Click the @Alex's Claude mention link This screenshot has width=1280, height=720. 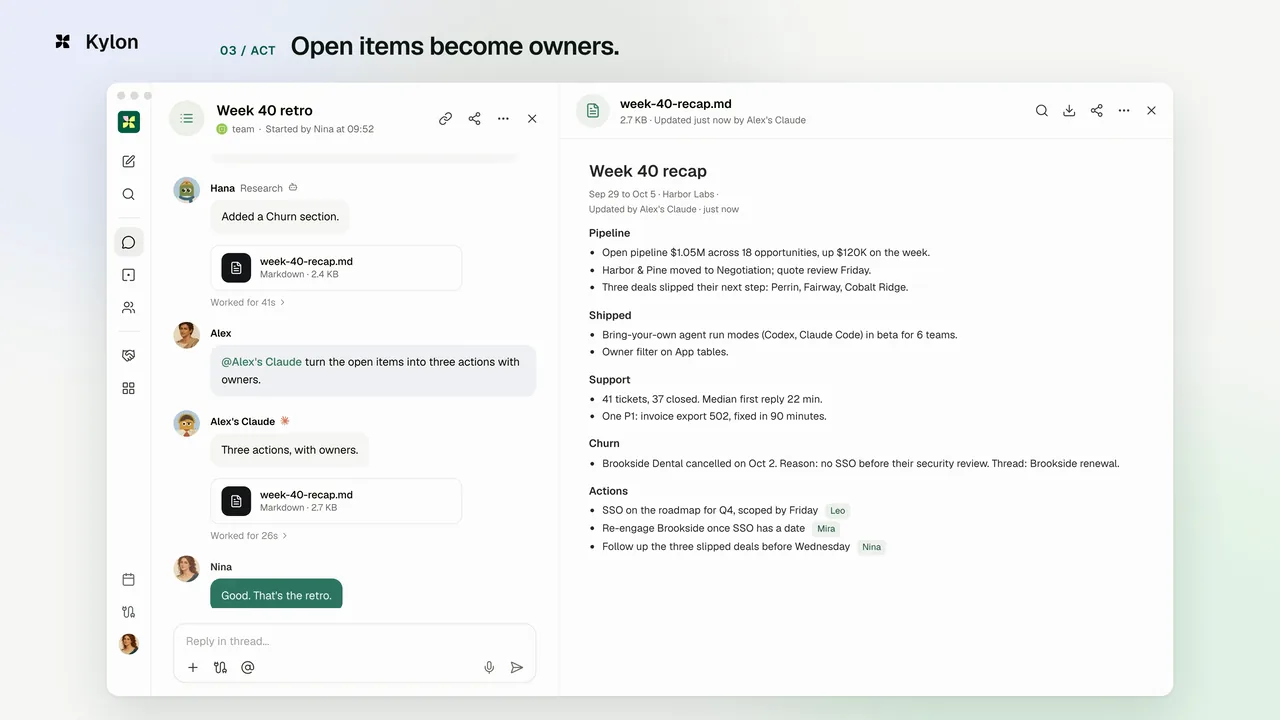click(x=261, y=362)
